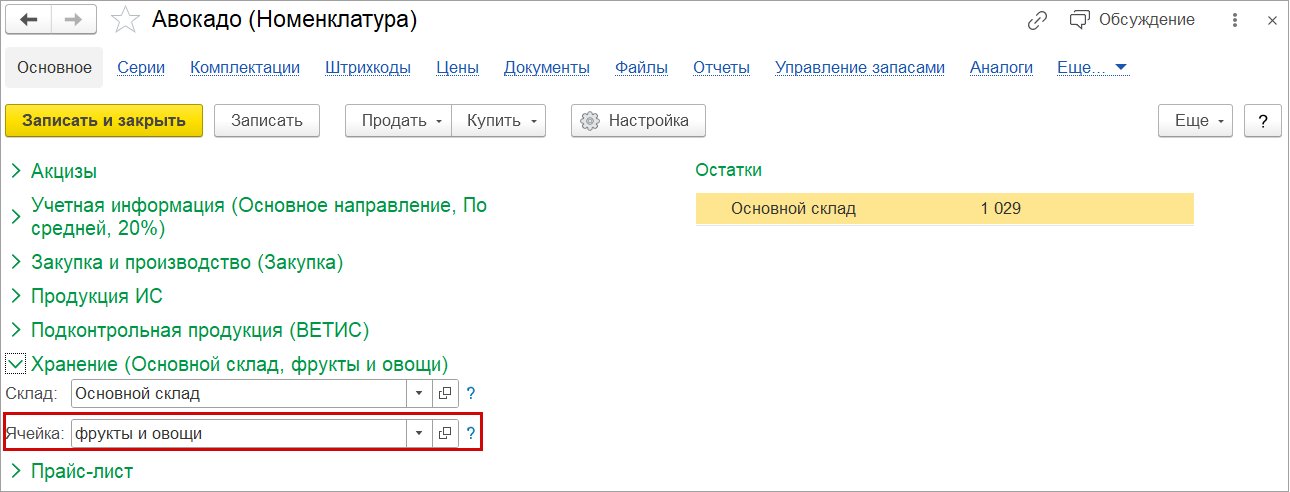
Task: Click the back navigation arrow
Action: point(29,20)
